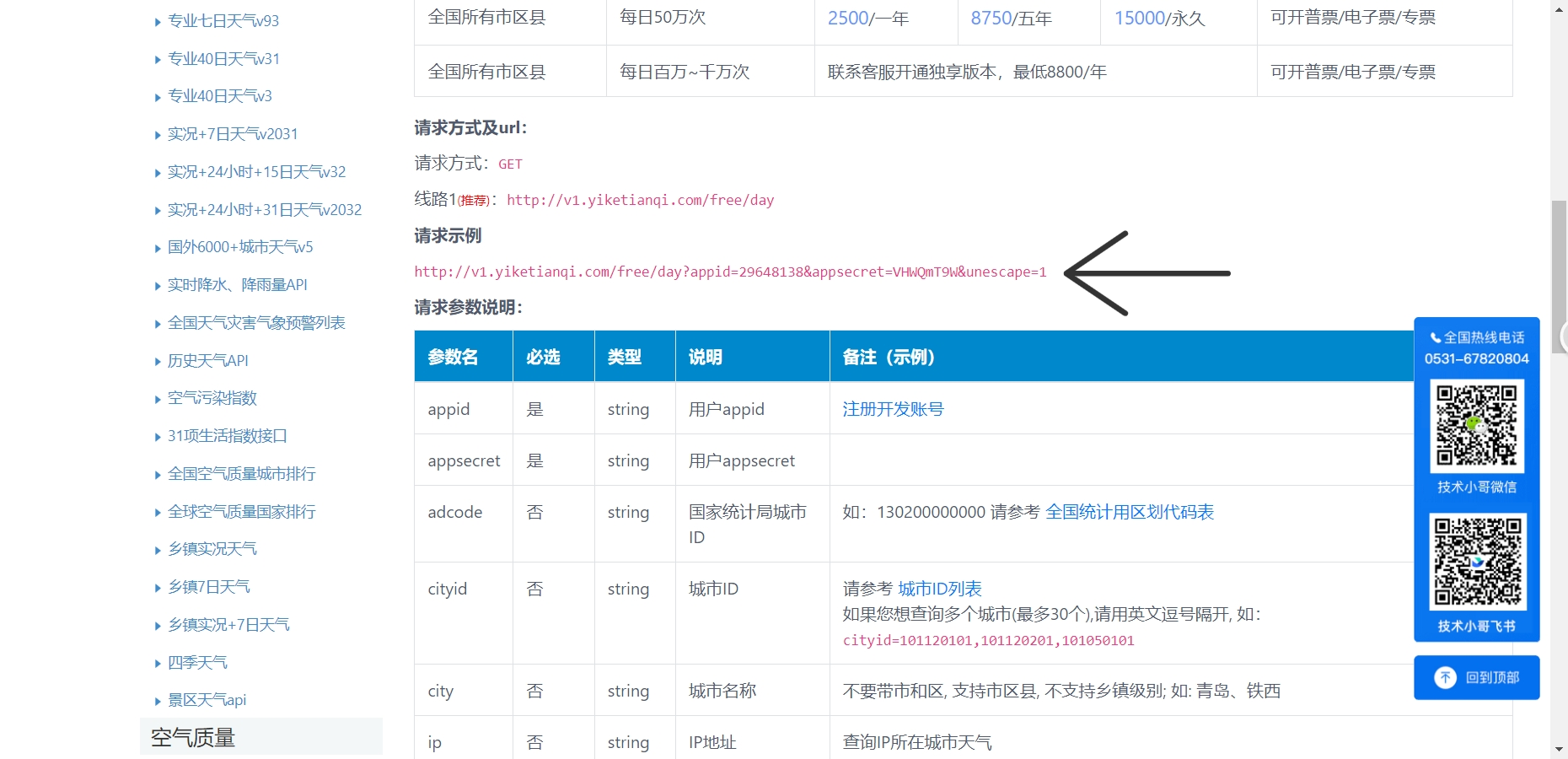Open 乡镇实况天气 sidebar link
The height and width of the screenshot is (759, 1568).
point(212,549)
